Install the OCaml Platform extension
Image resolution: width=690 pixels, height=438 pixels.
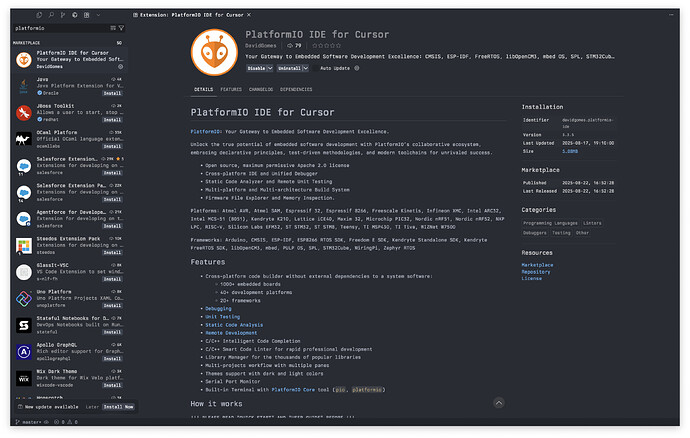click(x=112, y=146)
